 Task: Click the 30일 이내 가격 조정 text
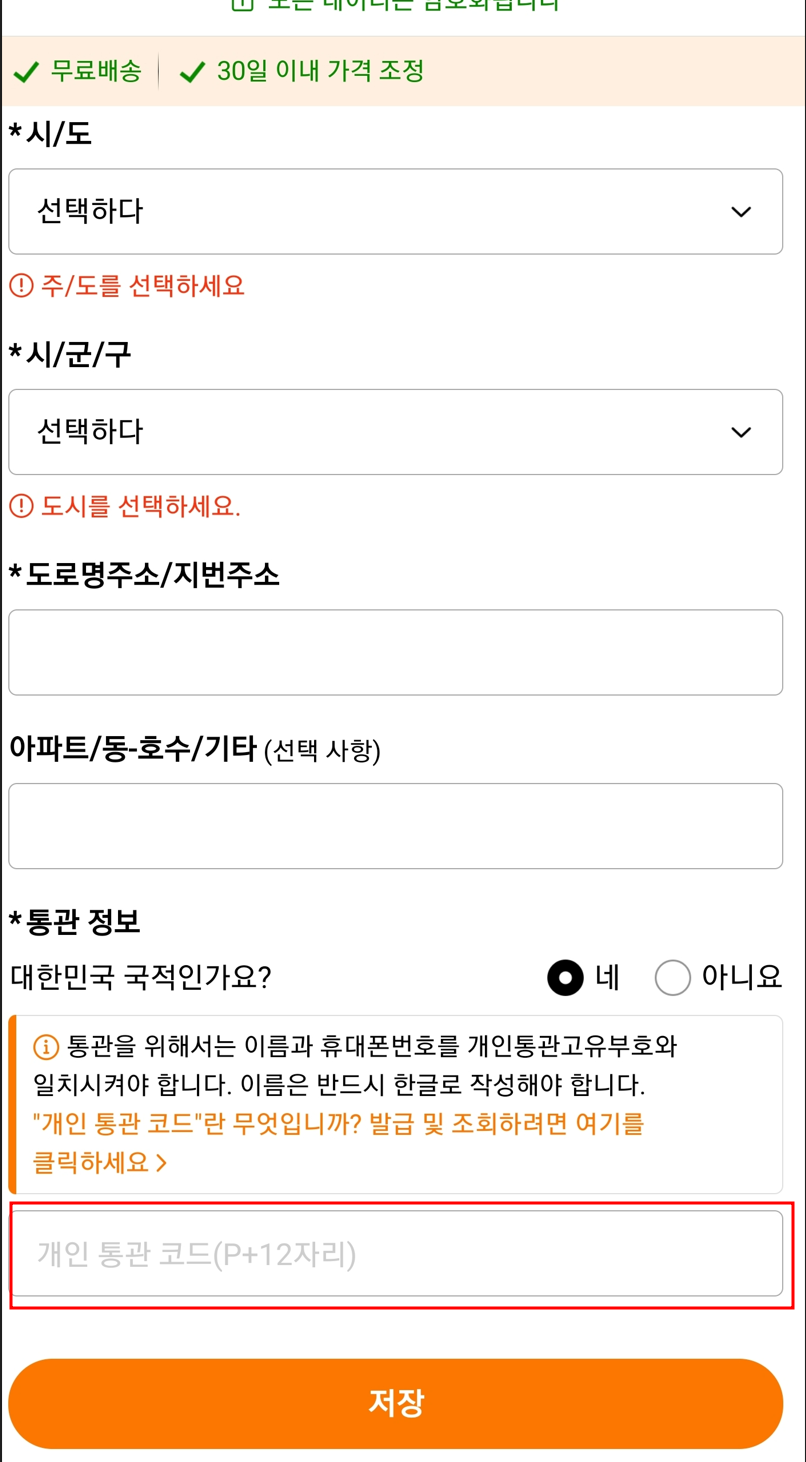(321, 71)
